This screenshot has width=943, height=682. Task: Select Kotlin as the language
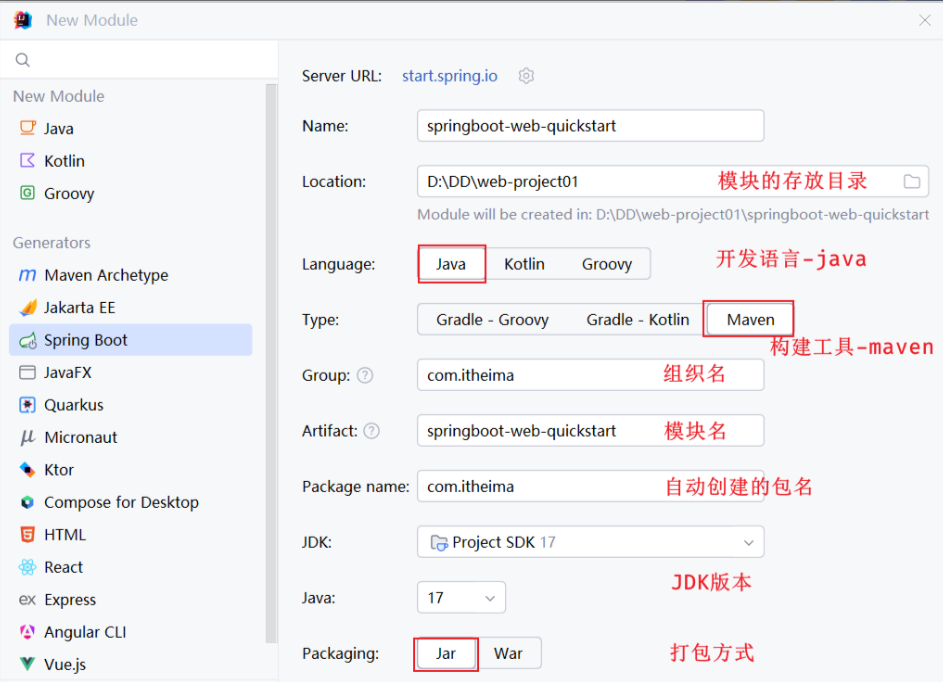coord(524,264)
